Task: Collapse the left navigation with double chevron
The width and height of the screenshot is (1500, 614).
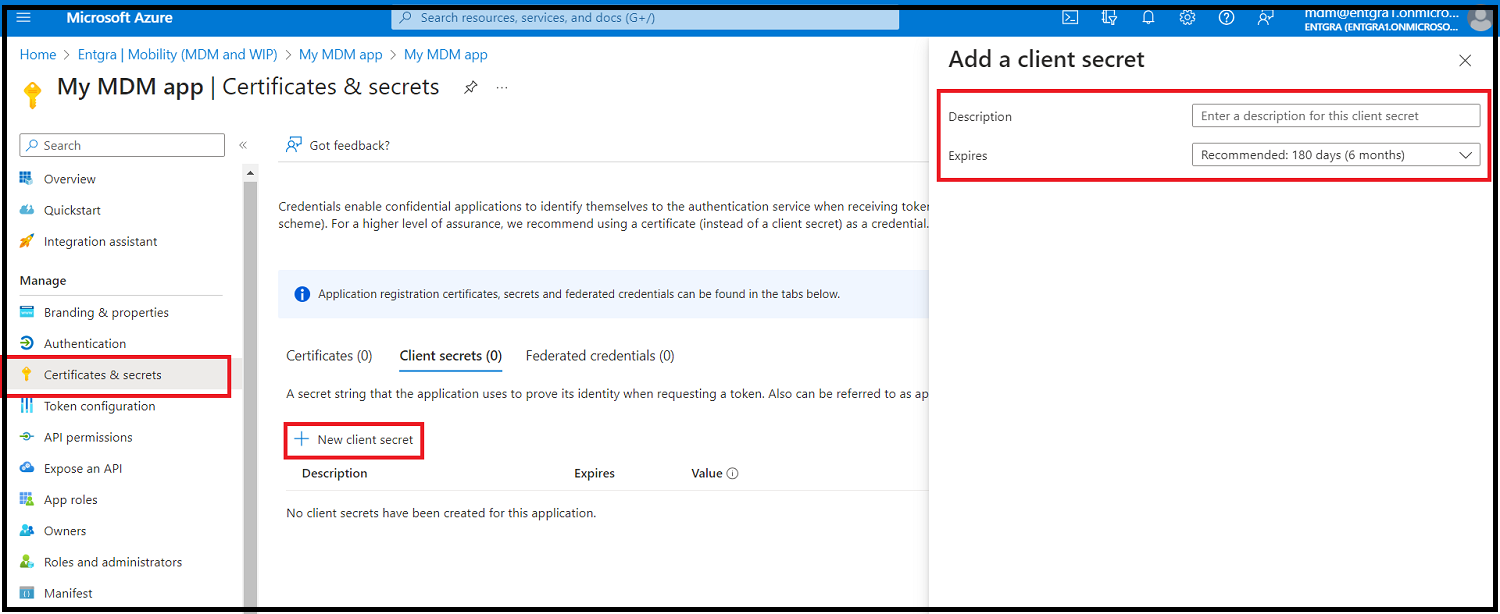Action: point(243,146)
